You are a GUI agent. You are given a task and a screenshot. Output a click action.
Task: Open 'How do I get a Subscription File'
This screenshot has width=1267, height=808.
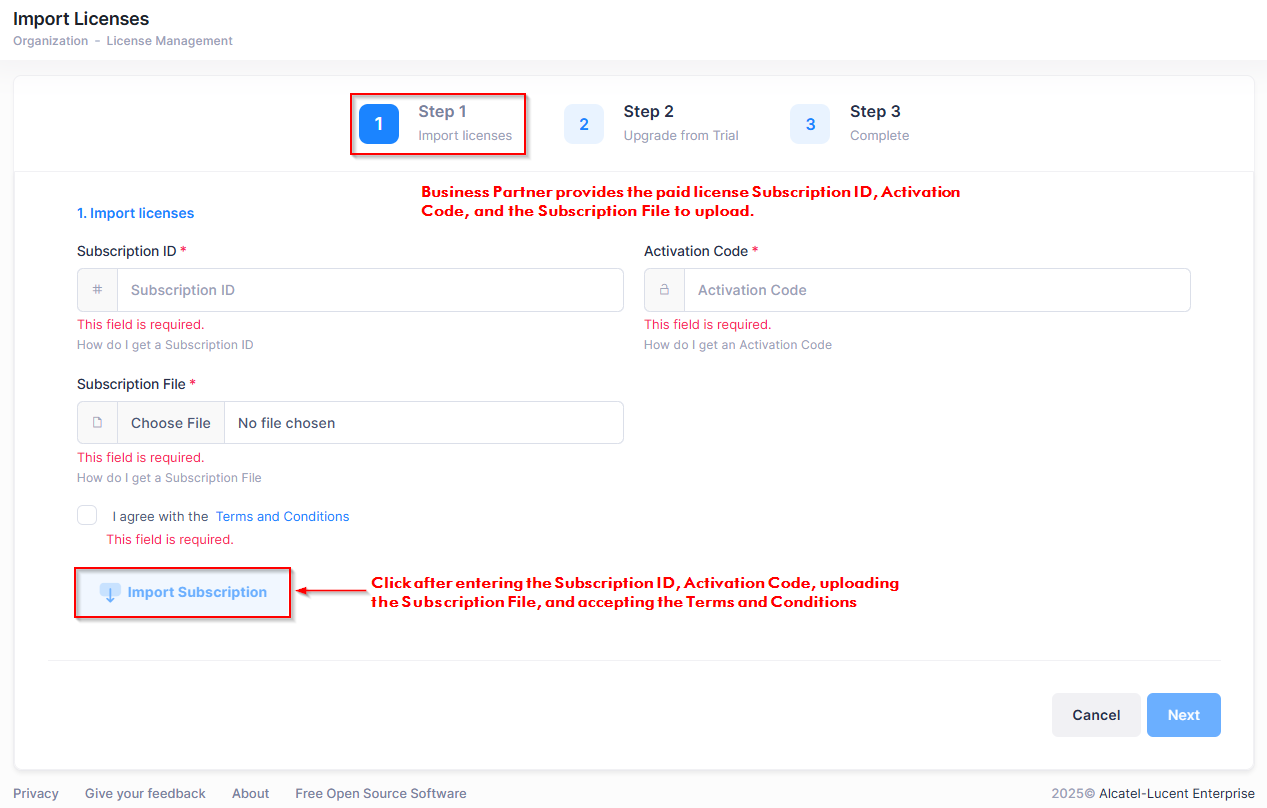tap(169, 478)
